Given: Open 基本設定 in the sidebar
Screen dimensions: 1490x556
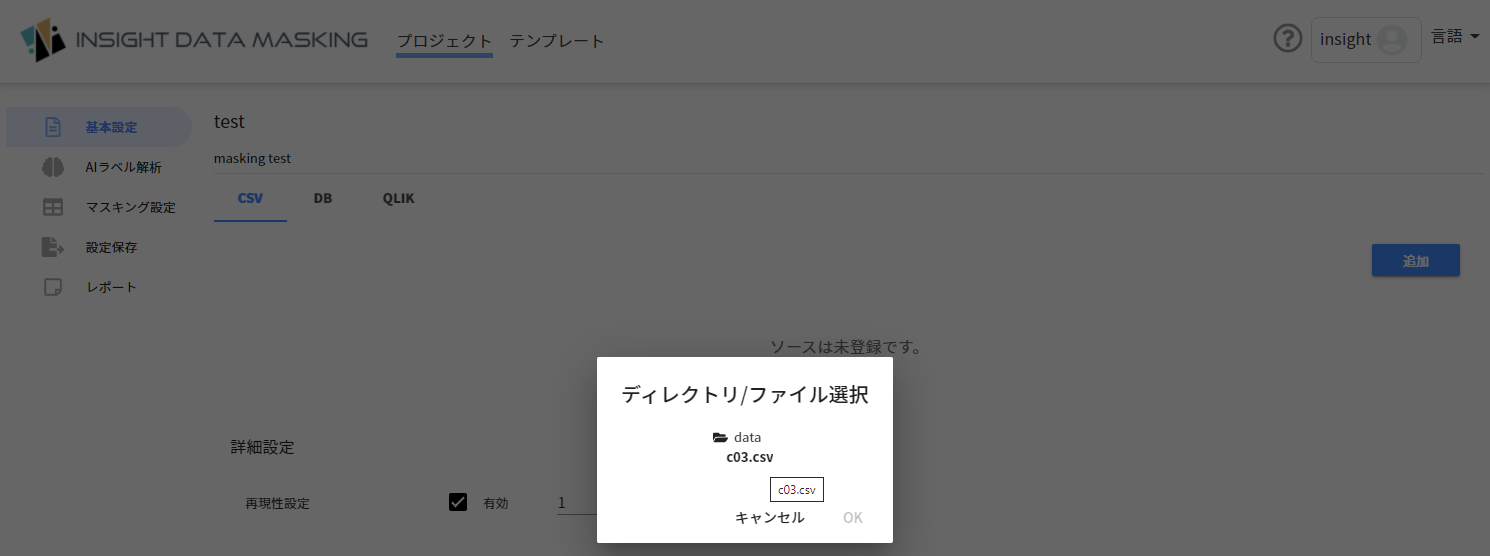Looking at the screenshot, I should point(98,127).
